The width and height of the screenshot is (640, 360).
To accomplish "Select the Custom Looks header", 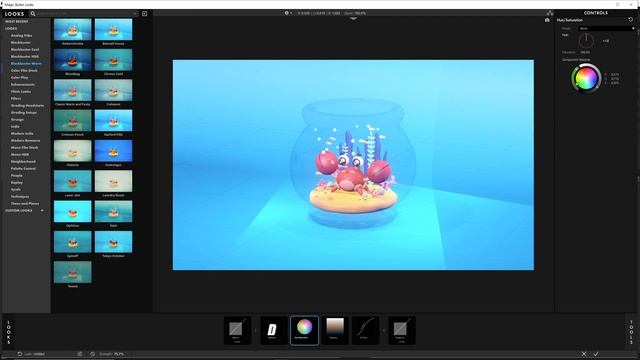I will (x=19, y=211).
